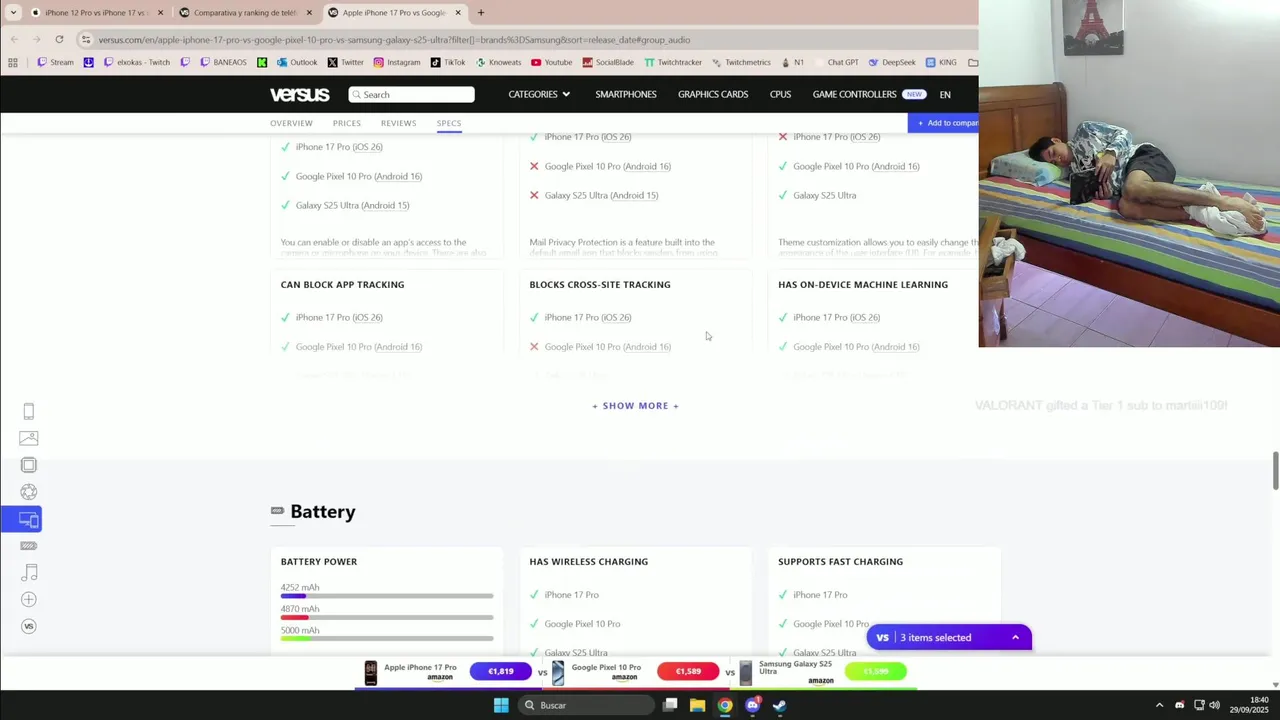This screenshot has height=720, width=1280.
Task: Open File Explorer from taskbar
Action: click(697, 705)
